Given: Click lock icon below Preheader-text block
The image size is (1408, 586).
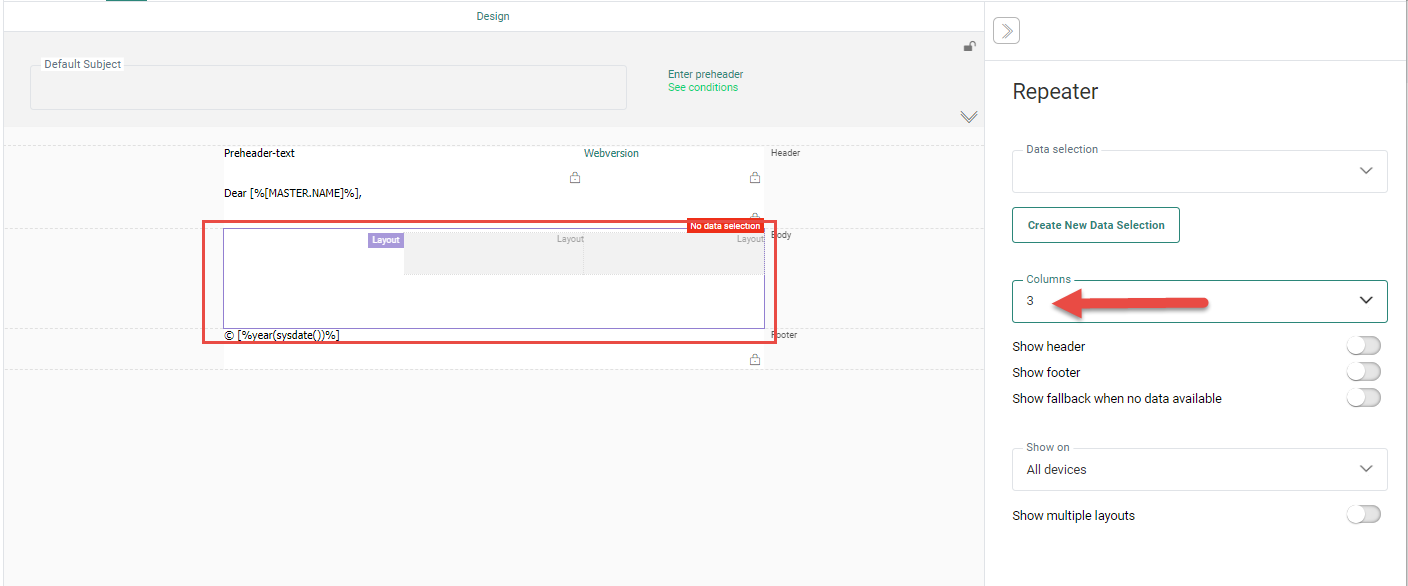Looking at the screenshot, I should point(575,178).
